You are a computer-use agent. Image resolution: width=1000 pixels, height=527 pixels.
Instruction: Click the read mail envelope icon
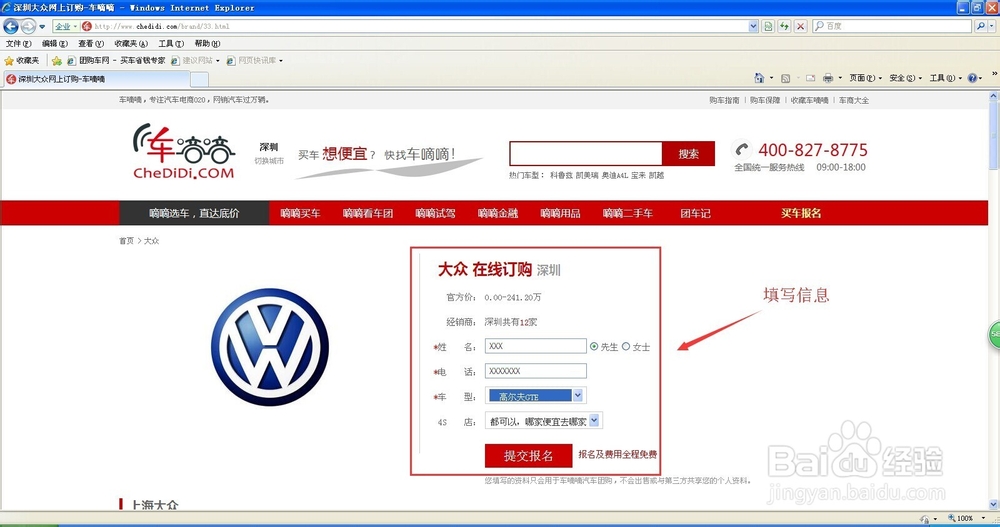coord(811,78)
